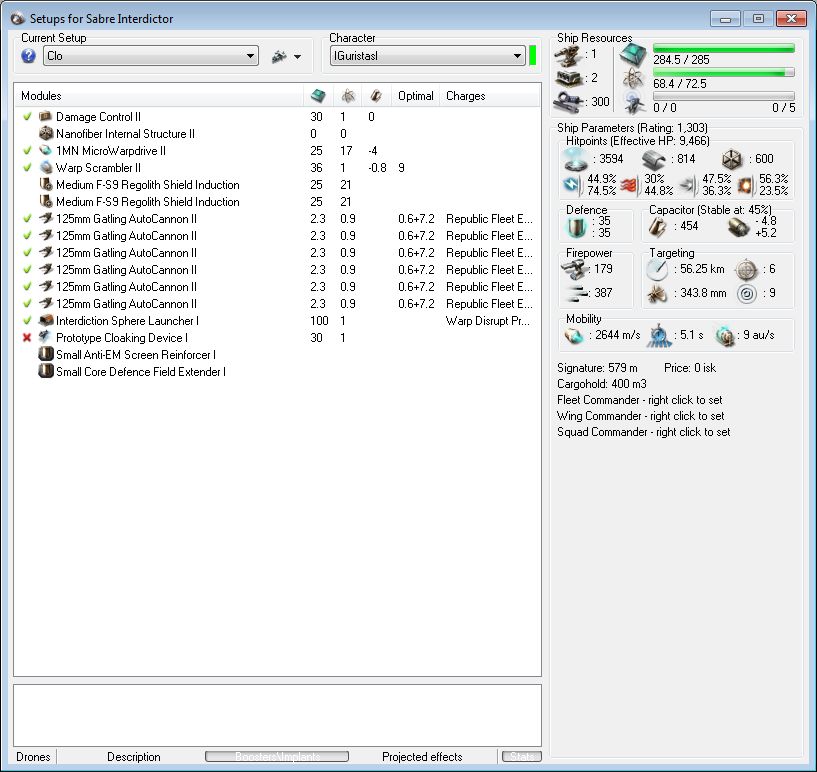Screen dimensions: 817x772
Task: Click the turret hardpoints icon in Ship Resources
Action: point(568,55)
